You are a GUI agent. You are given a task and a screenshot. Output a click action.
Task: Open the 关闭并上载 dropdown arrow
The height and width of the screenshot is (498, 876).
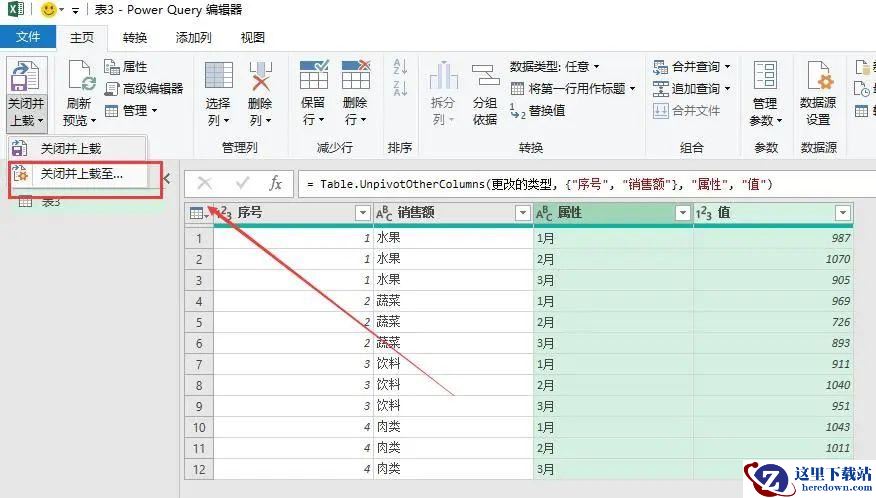coord(41,121)
